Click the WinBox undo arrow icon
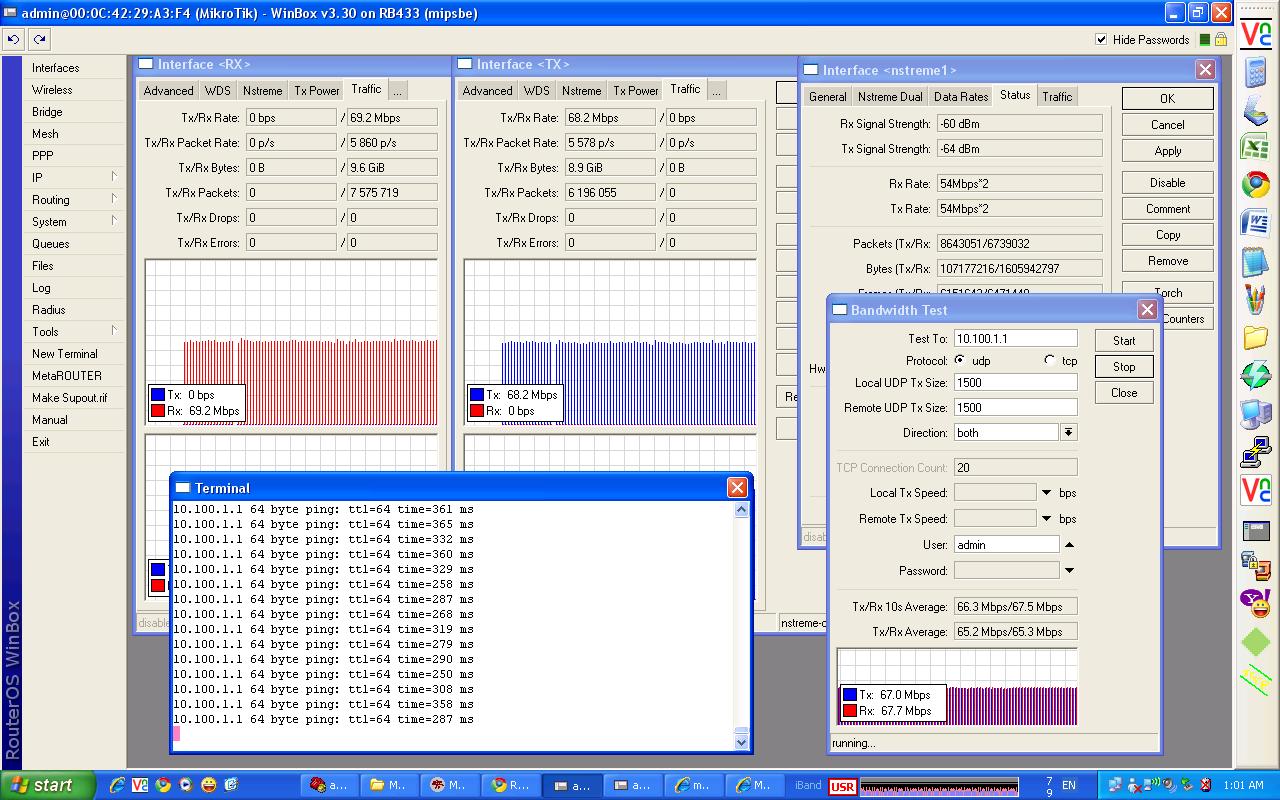 click(x=13, y=39)
